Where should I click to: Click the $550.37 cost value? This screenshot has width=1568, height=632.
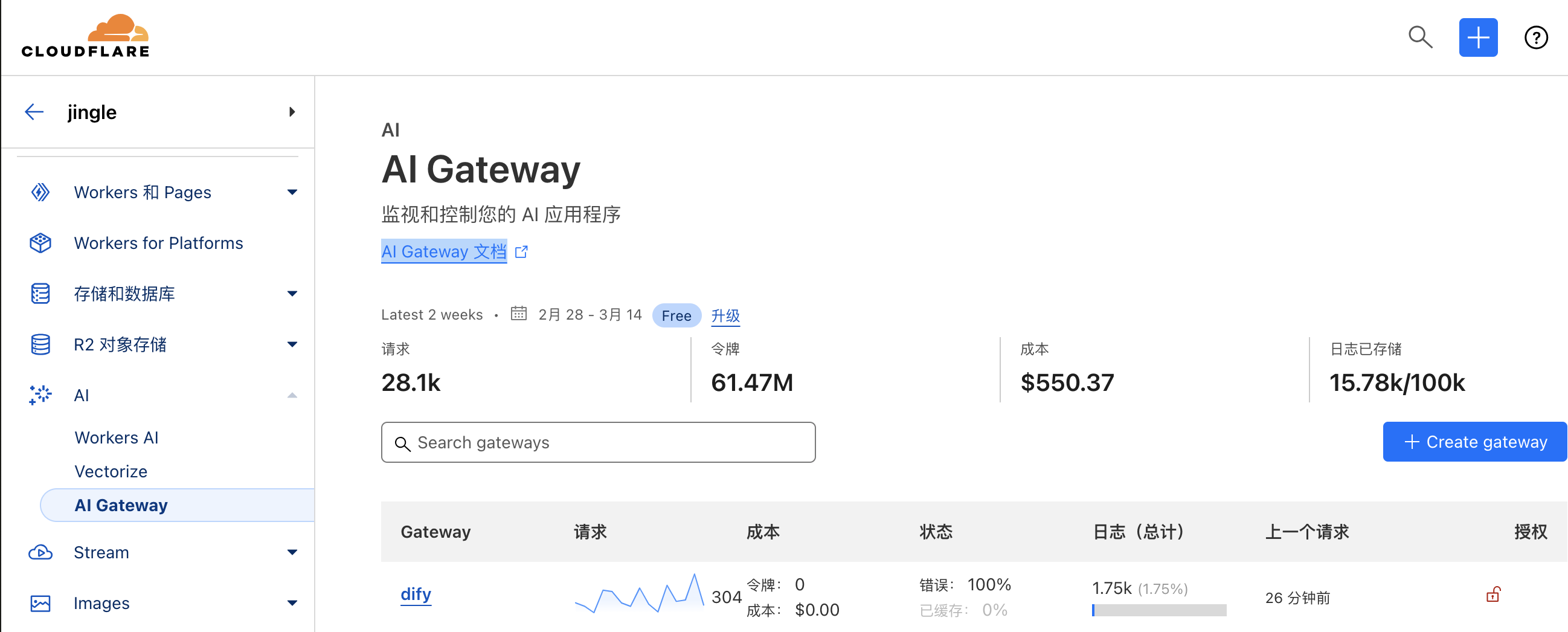pyautogui.click(x=1067, y=383)
